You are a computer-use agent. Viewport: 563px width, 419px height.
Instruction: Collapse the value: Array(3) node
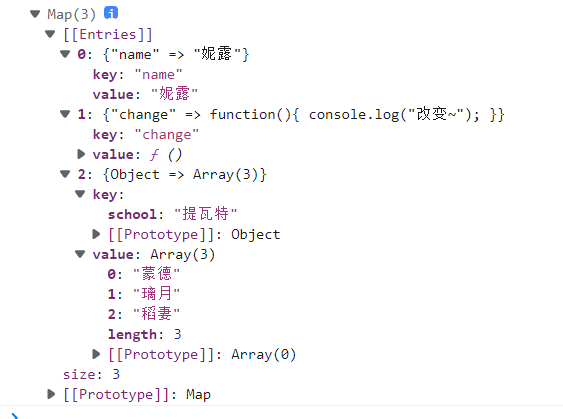80,254
